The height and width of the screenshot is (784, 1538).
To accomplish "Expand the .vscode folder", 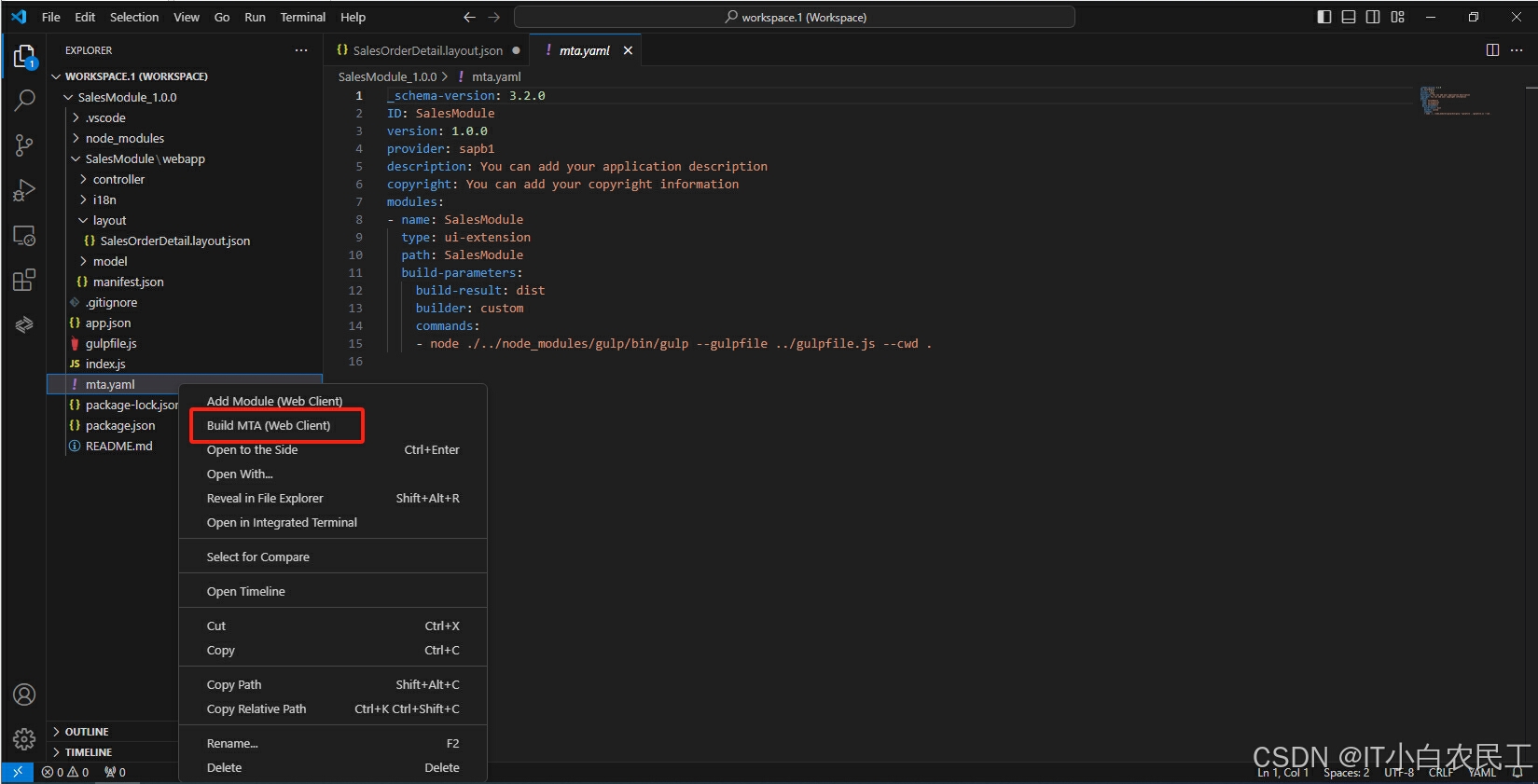I will (x=187, y=117).
